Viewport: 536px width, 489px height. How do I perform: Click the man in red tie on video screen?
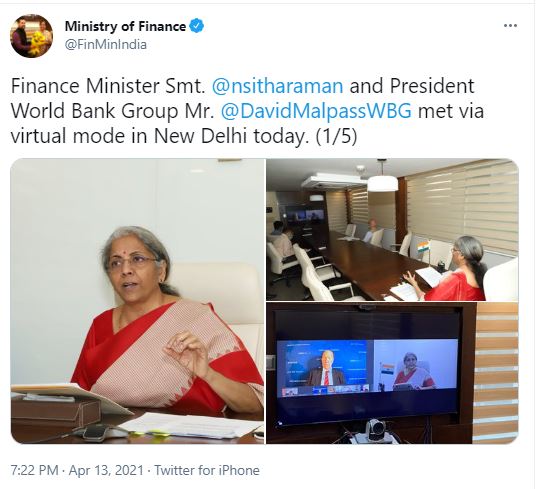pos(326,369)
